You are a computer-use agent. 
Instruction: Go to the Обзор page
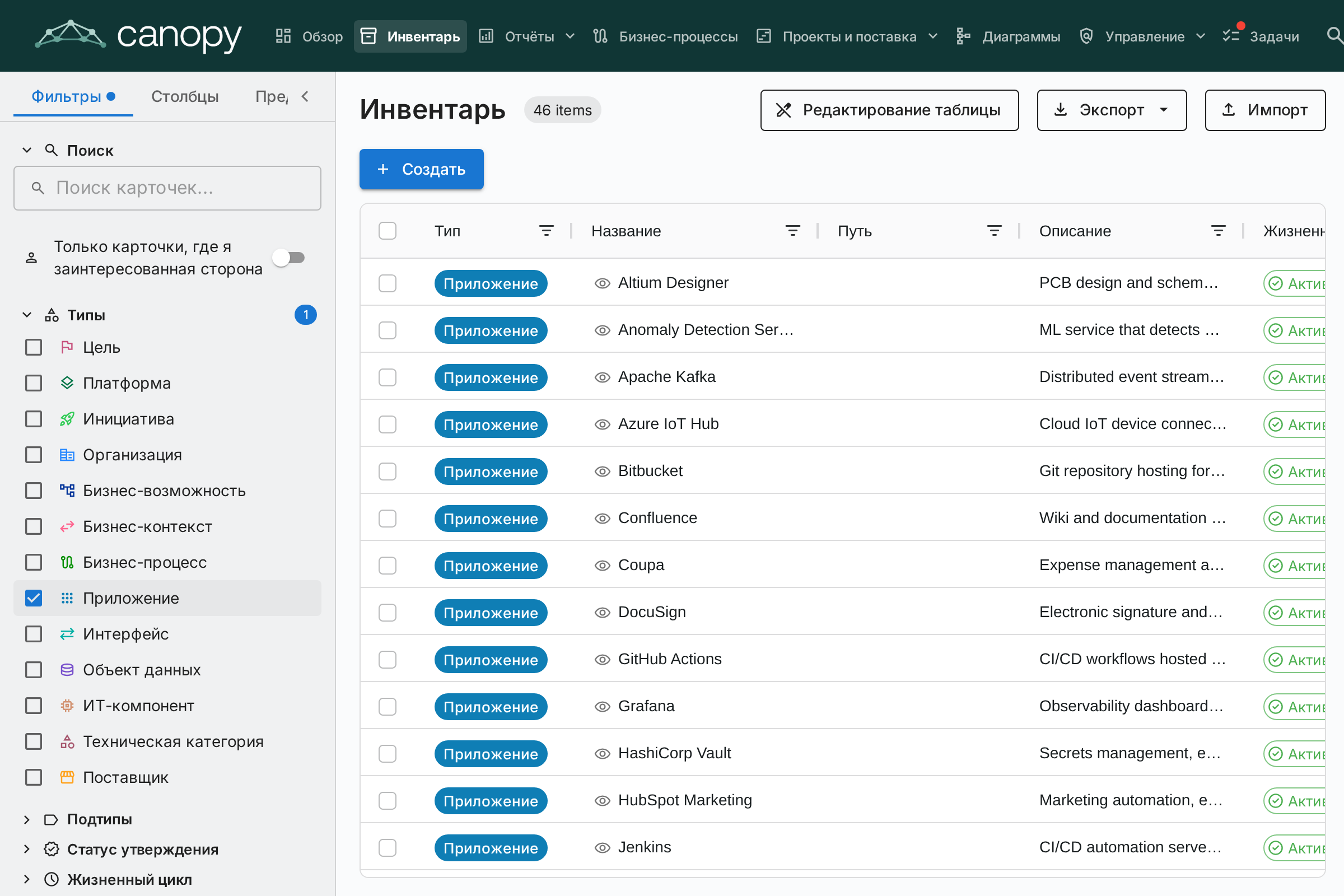(309, 36)
